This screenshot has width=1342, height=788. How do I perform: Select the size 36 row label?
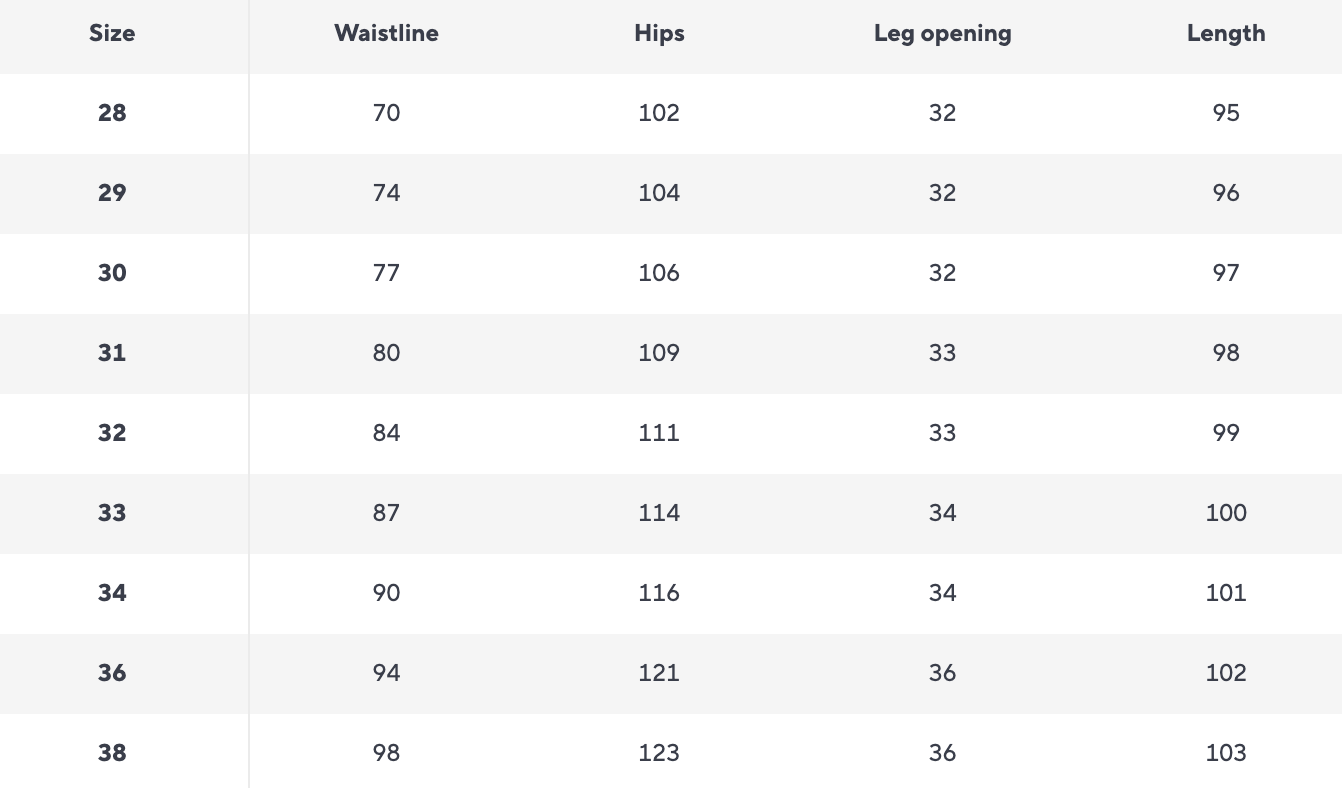(112, 673)
